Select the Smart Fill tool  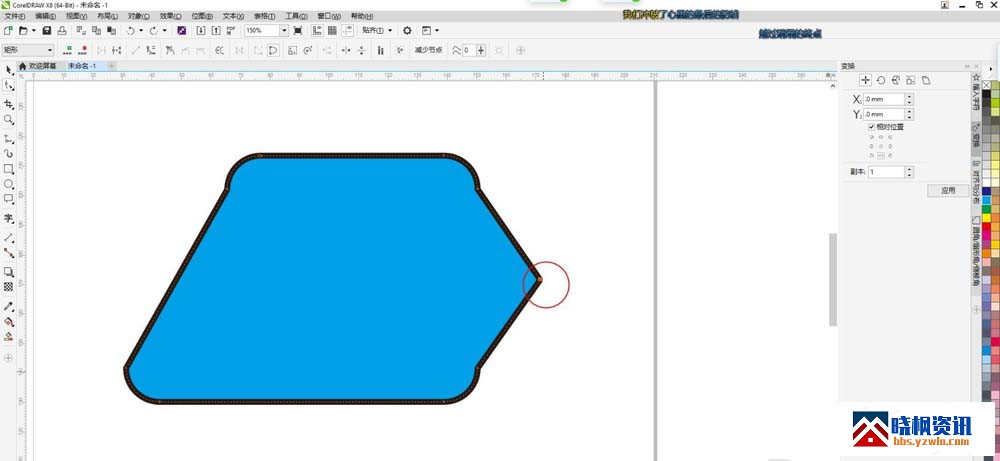click(9, 336)
